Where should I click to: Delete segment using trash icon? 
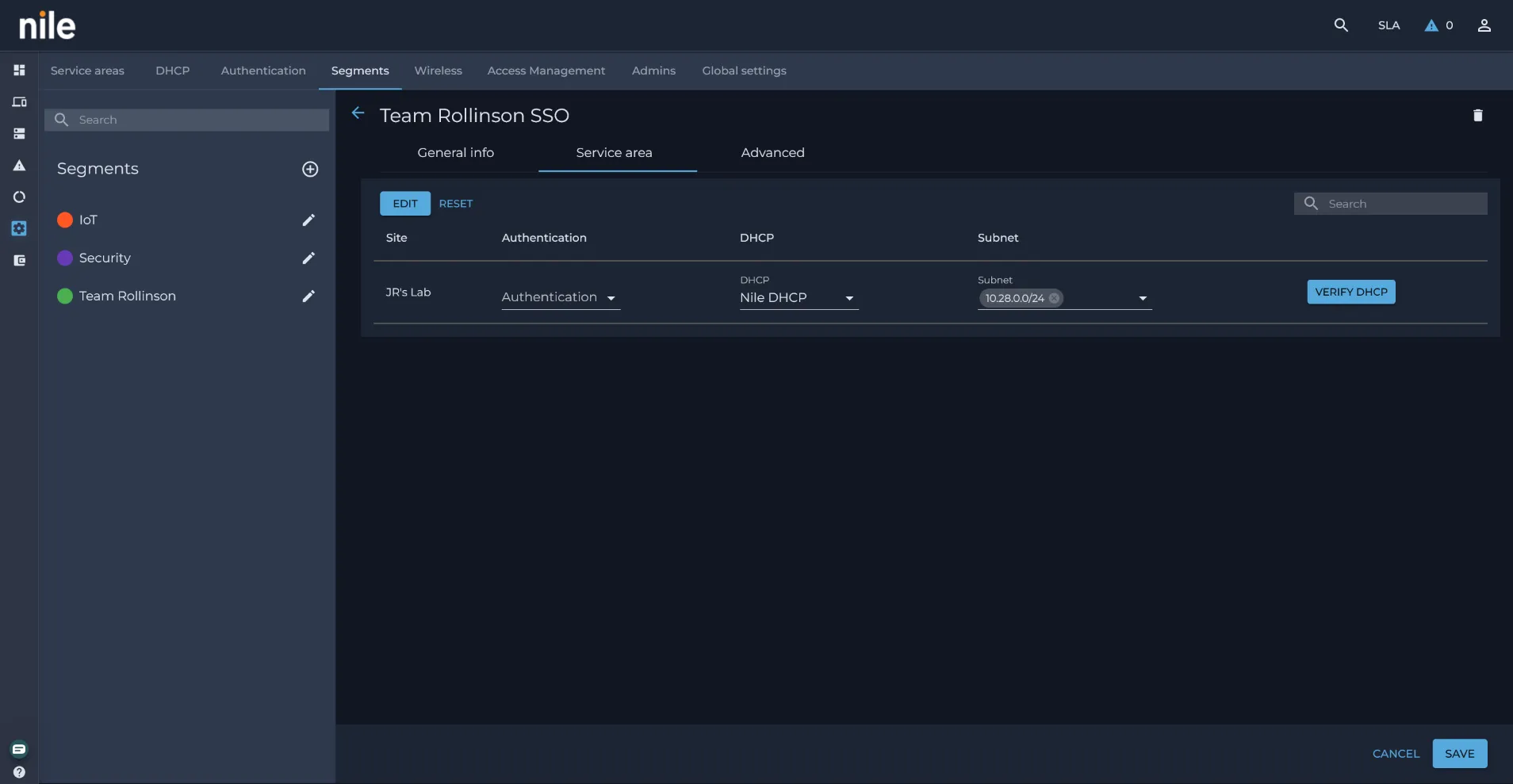1478,116
